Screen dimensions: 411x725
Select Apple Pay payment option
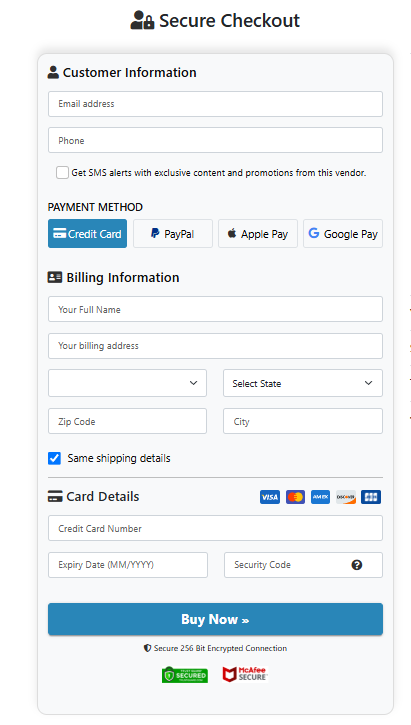point(258,233)
